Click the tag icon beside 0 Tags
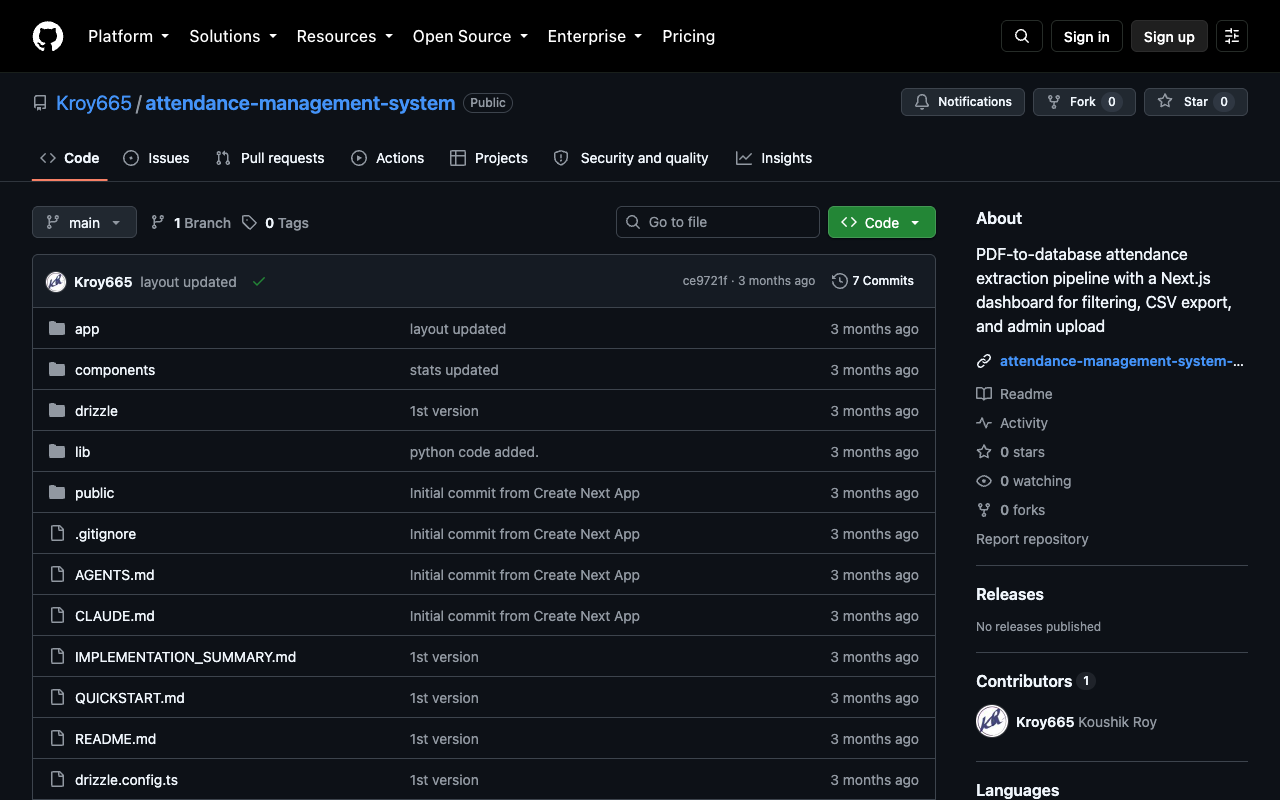The height and width of the screenshot is (800, 1280). click(249, 223)
